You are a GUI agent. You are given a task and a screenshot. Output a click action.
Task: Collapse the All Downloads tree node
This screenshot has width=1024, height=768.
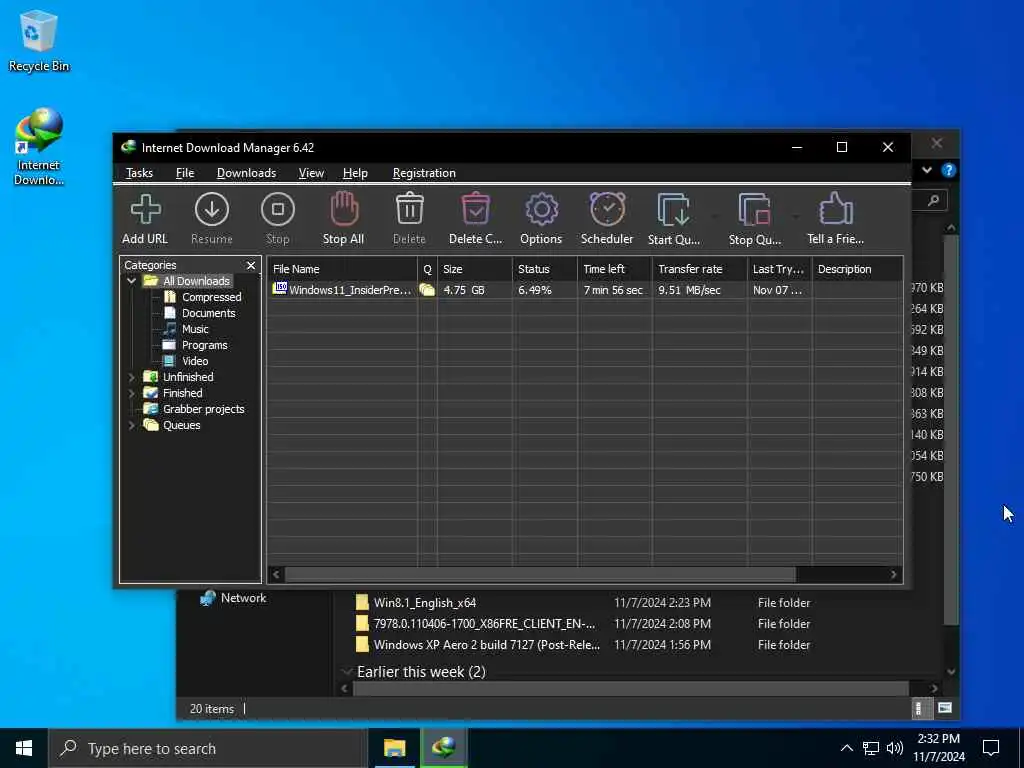[x=131, y=281]
